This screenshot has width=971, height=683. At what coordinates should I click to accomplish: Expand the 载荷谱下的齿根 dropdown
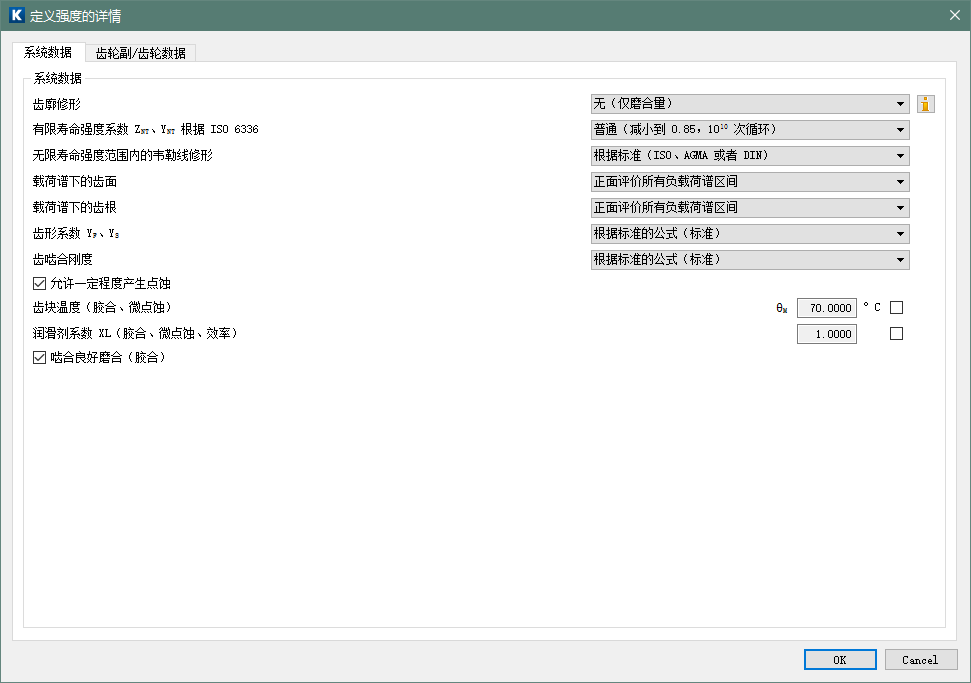[750, 208]
